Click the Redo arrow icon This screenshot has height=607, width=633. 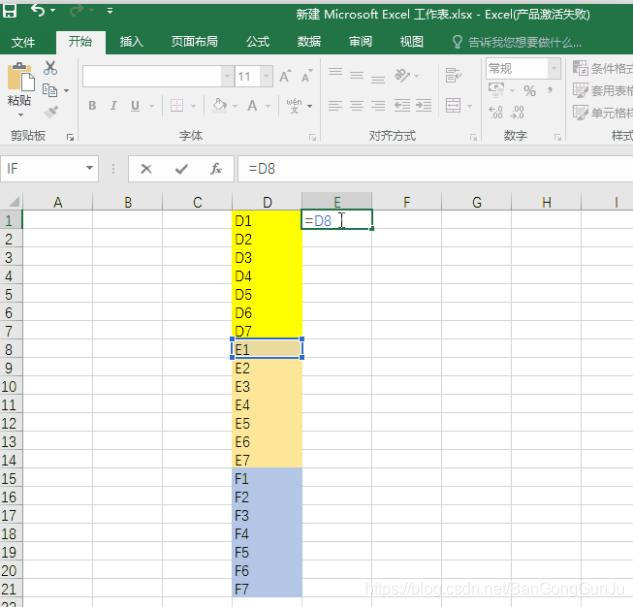(x=75, y=11)
